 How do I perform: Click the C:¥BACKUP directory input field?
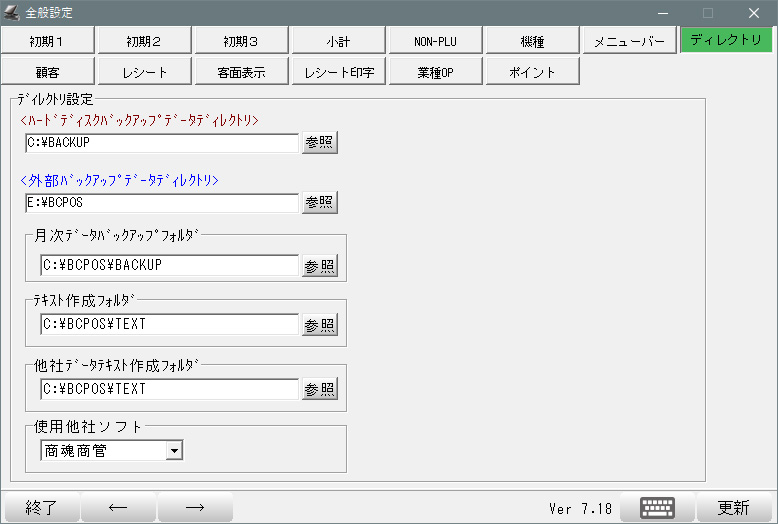161,143
